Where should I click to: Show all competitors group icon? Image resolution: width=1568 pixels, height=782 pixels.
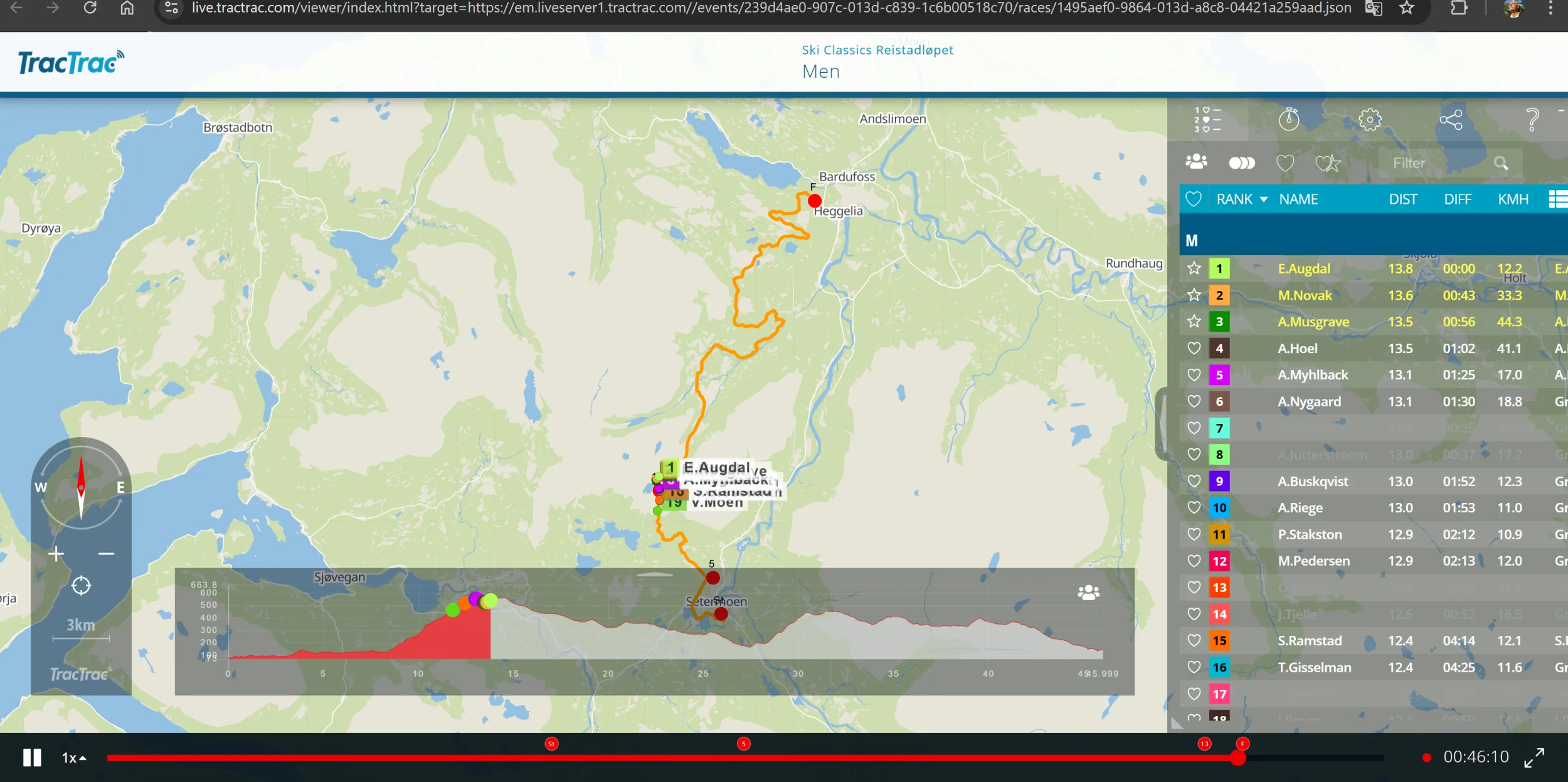tap(1196, 162)
